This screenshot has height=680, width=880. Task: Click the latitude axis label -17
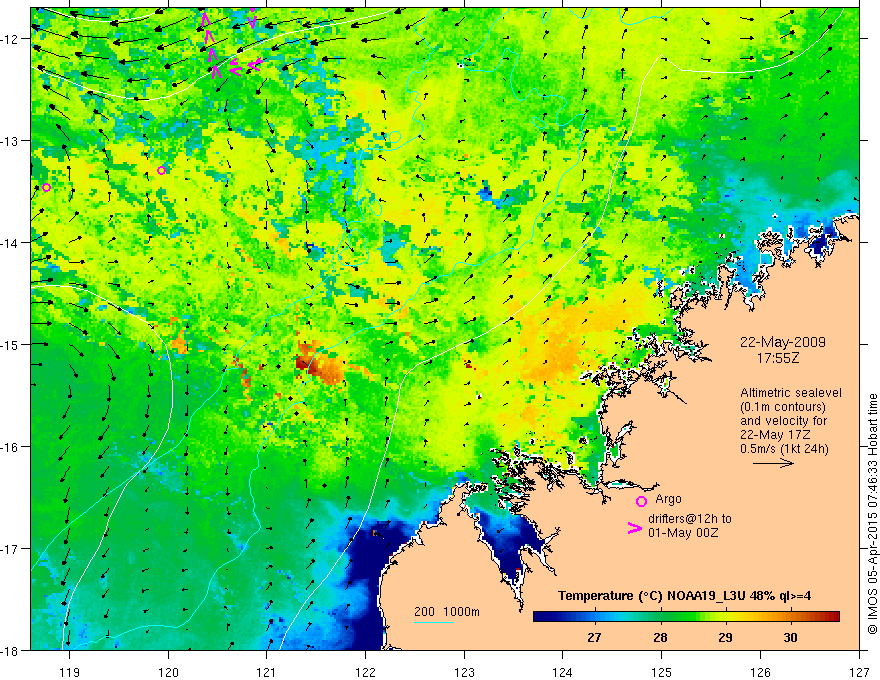[10, 549]
